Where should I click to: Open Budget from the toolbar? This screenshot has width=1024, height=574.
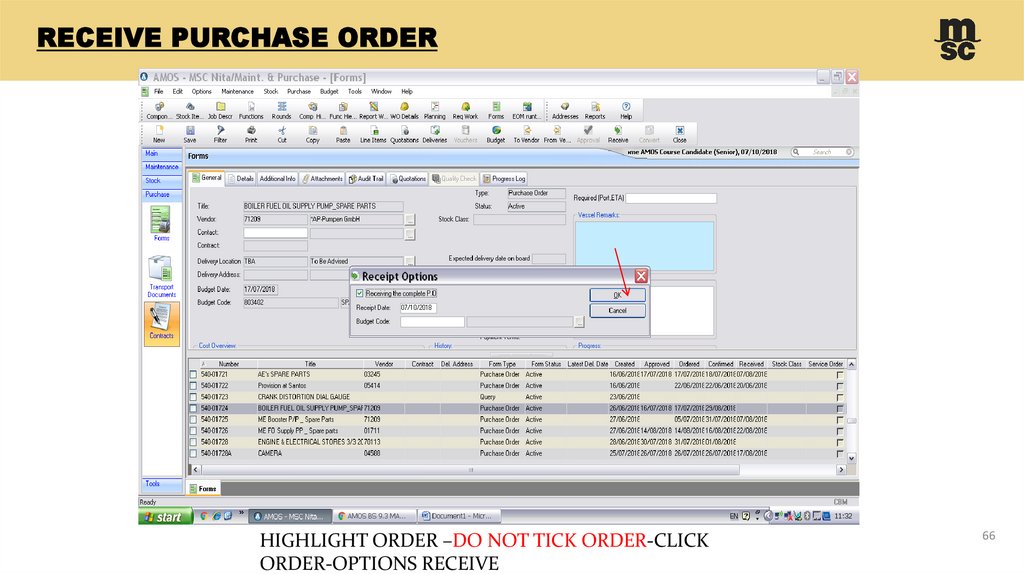(496, 134)
